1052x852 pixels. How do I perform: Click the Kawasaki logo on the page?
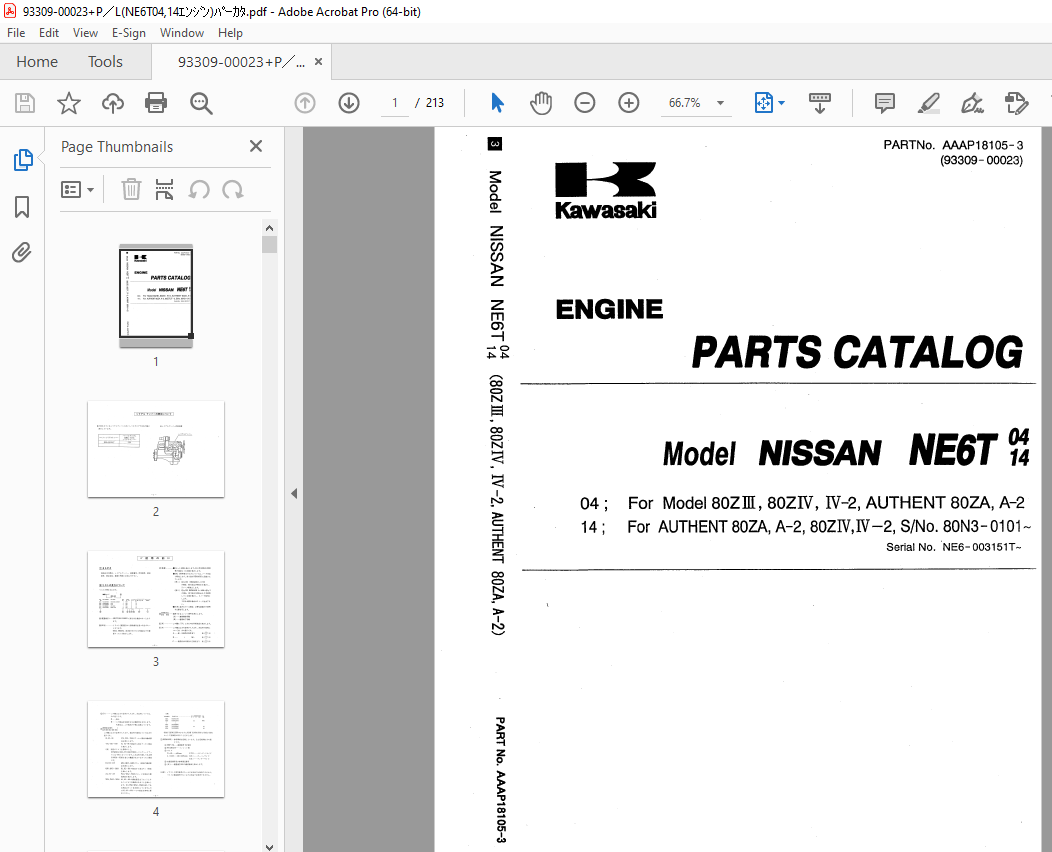(606, 191)
